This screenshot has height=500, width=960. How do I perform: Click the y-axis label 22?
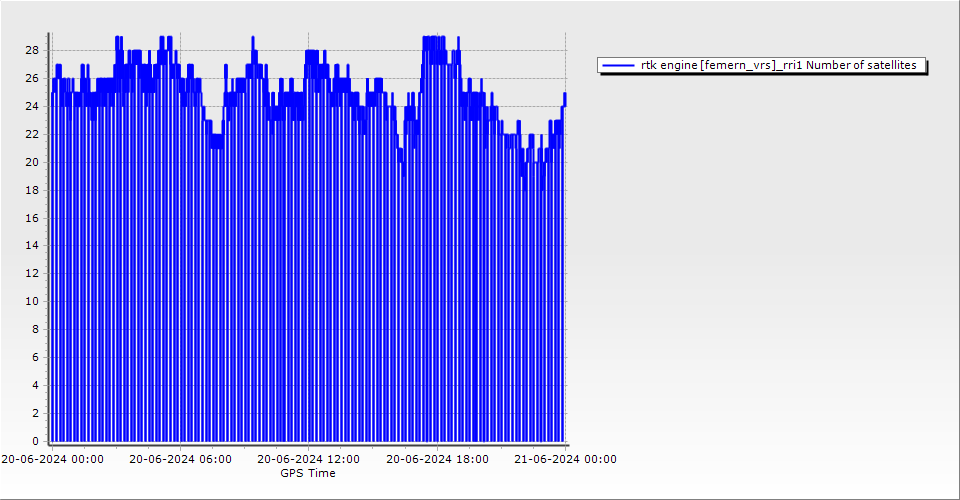click(x=32, y=134)
